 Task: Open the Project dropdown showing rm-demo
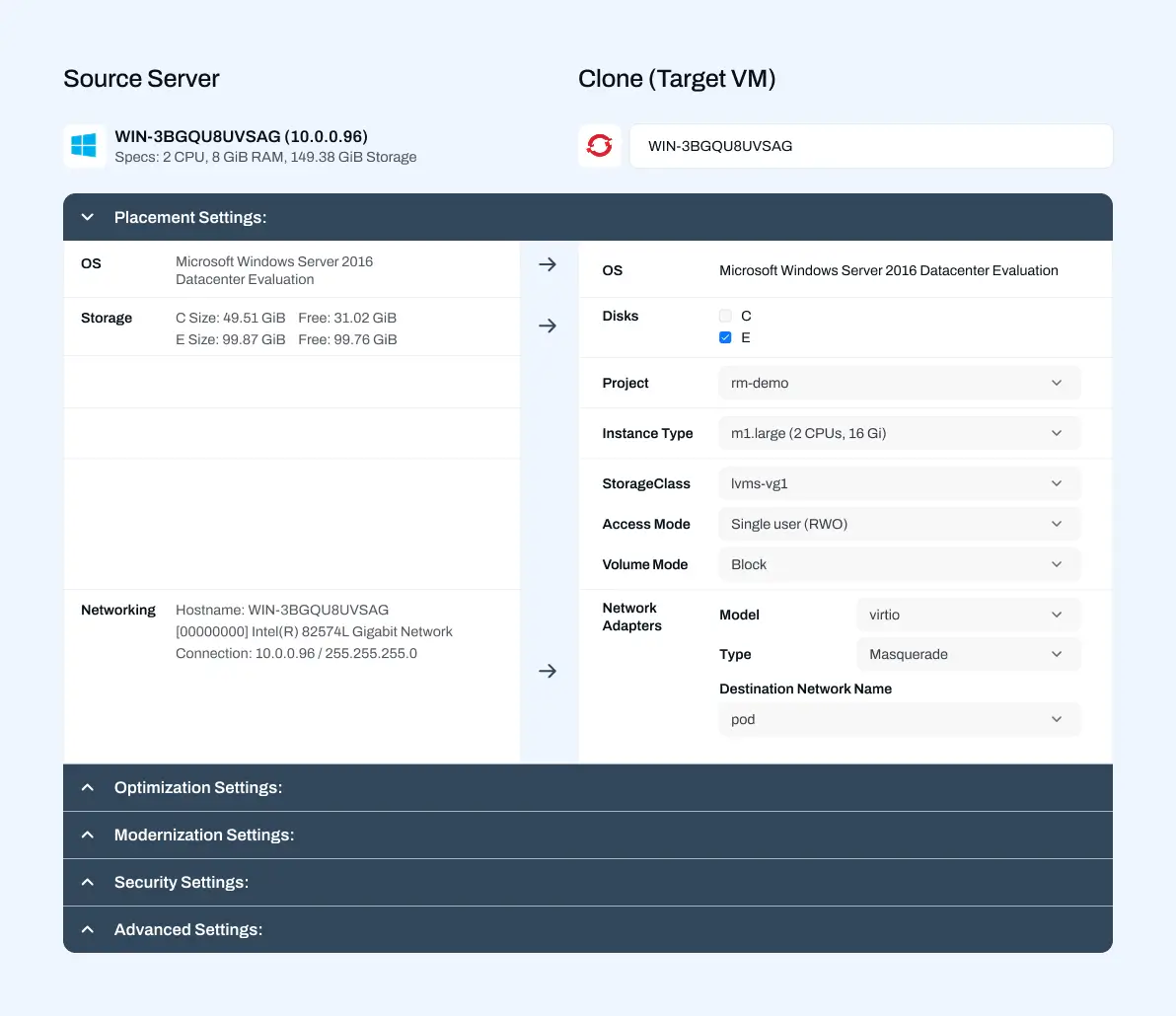[899, 383]
